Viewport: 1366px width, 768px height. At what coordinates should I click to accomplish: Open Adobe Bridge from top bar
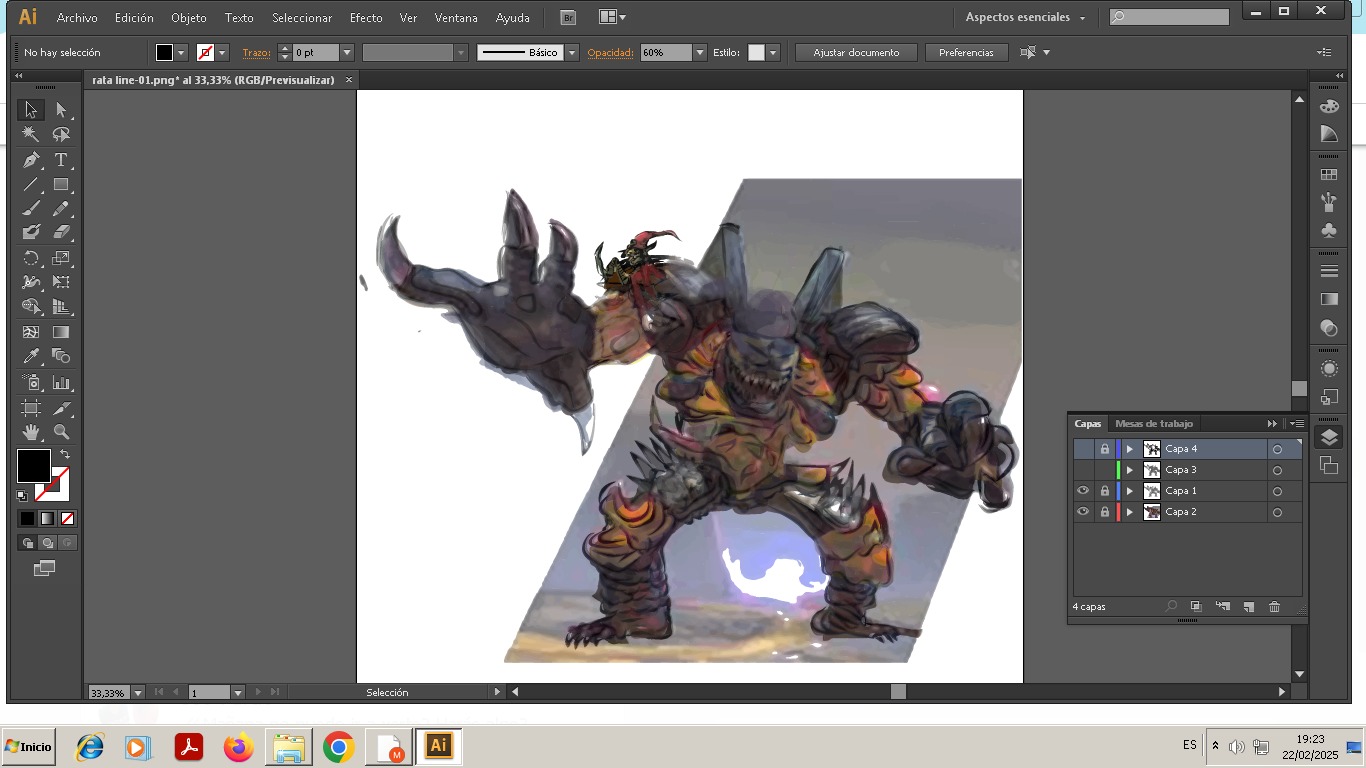[x=568, y=17]
